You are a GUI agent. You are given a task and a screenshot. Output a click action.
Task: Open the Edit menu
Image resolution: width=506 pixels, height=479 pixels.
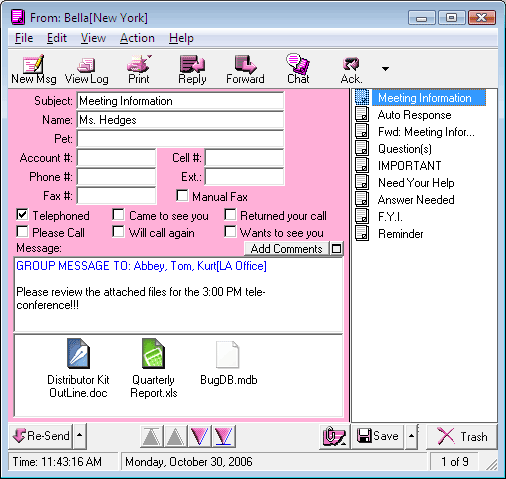[57, 38]
